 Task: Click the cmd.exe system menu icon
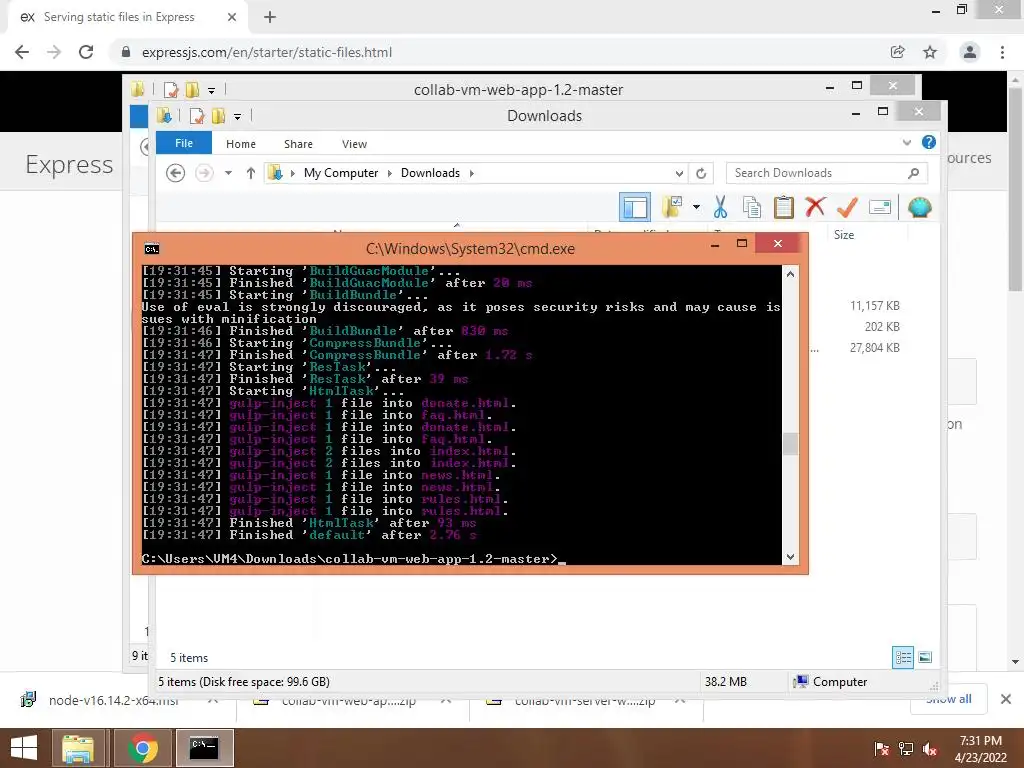pos(152,249)
